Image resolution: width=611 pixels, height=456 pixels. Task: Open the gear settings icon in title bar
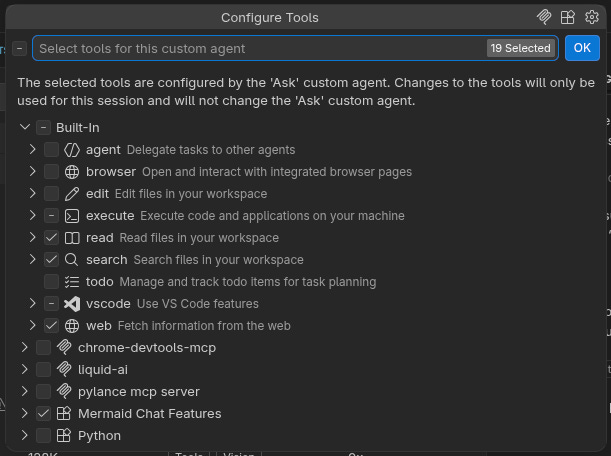click(592, 17)
